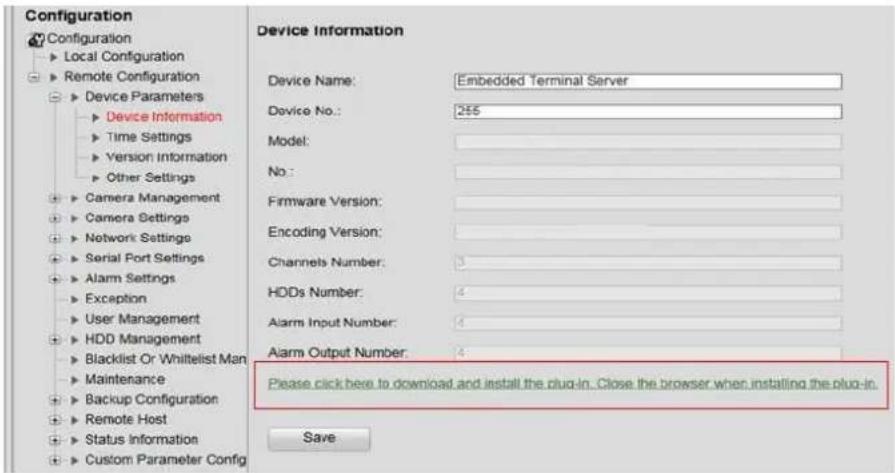
Task: Click the disabled Model field
Action: point(648,142)
